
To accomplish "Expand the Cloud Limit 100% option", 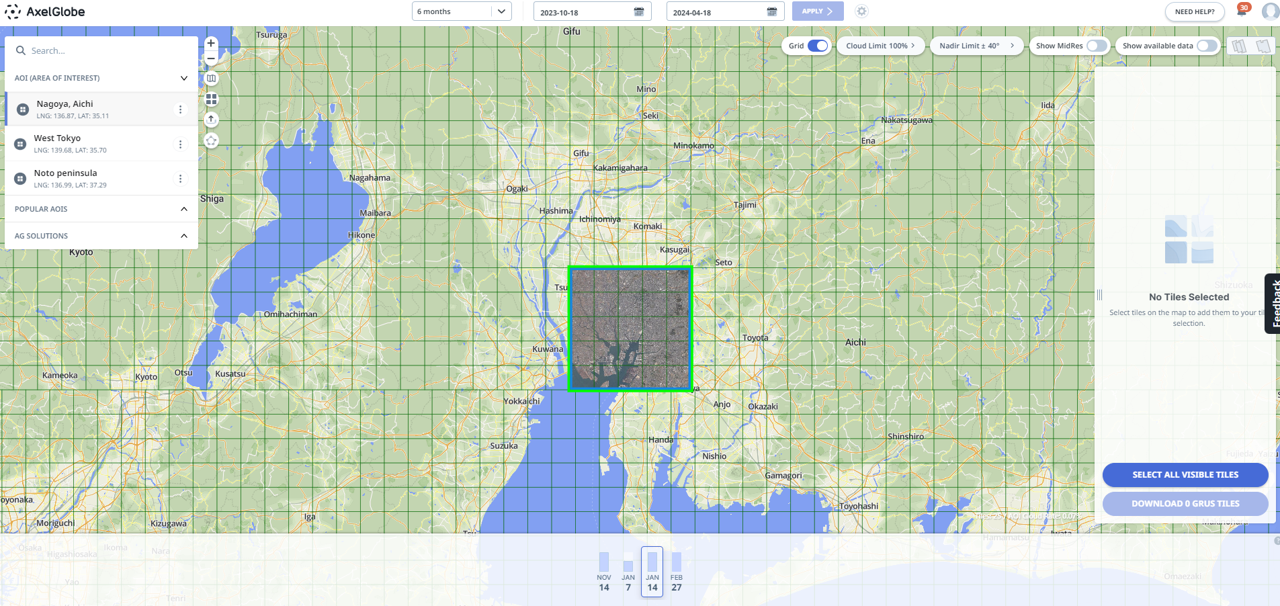I will 880,46.
